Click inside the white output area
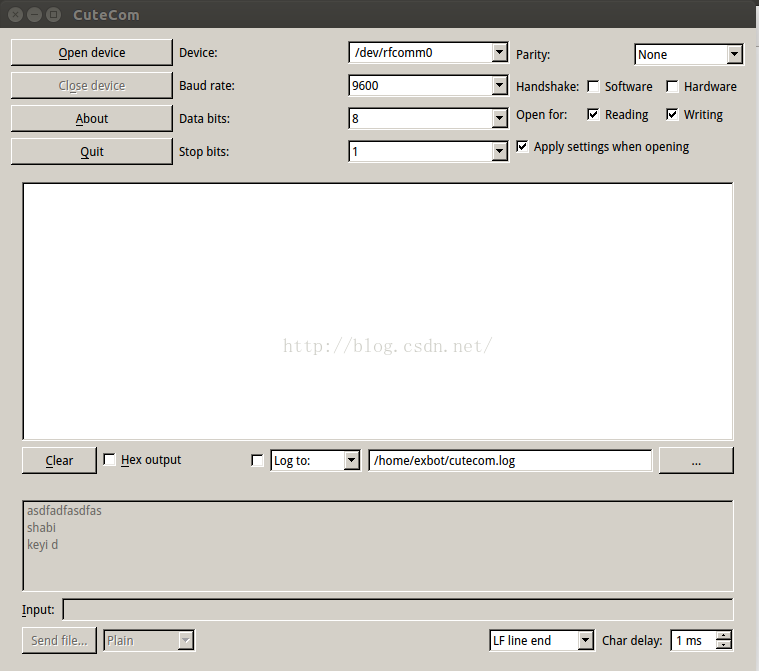 378,311
